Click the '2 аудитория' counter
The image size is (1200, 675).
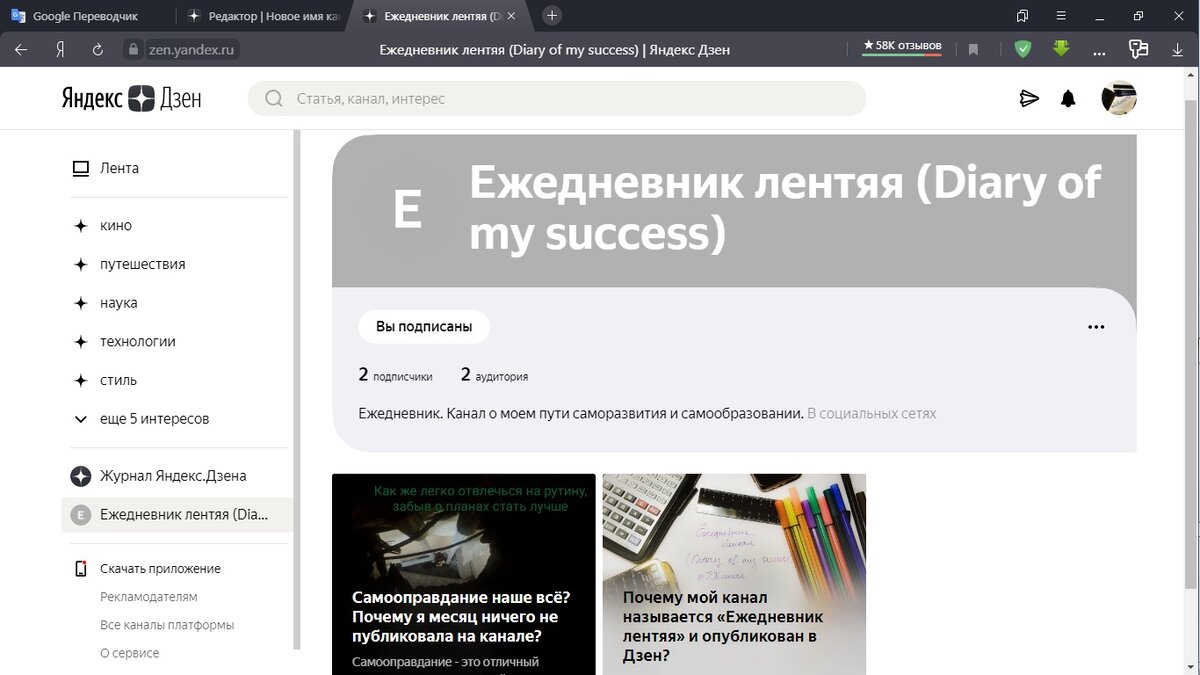coord(494,376)
